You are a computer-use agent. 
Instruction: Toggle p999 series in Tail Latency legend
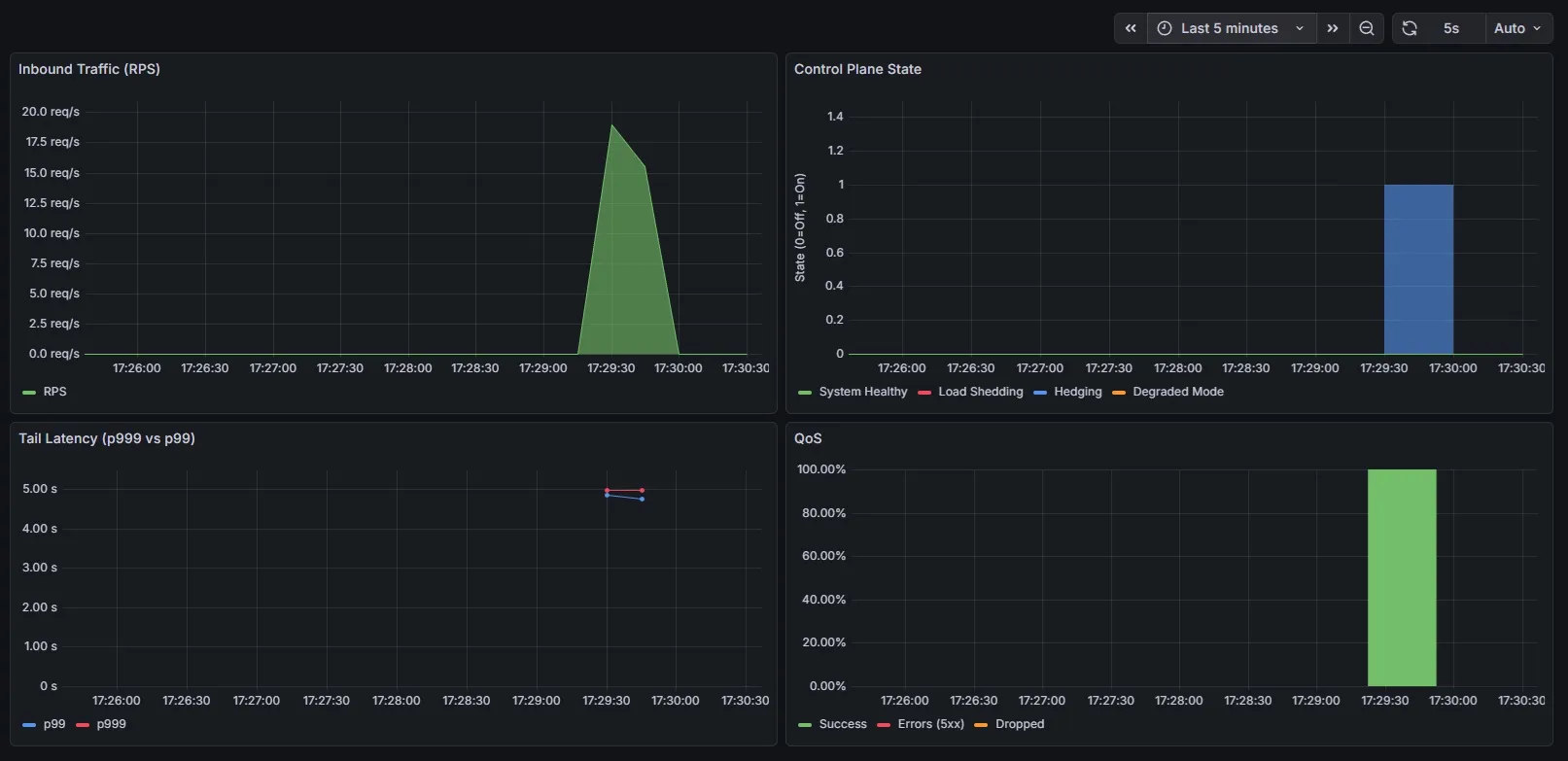[111, 724]
